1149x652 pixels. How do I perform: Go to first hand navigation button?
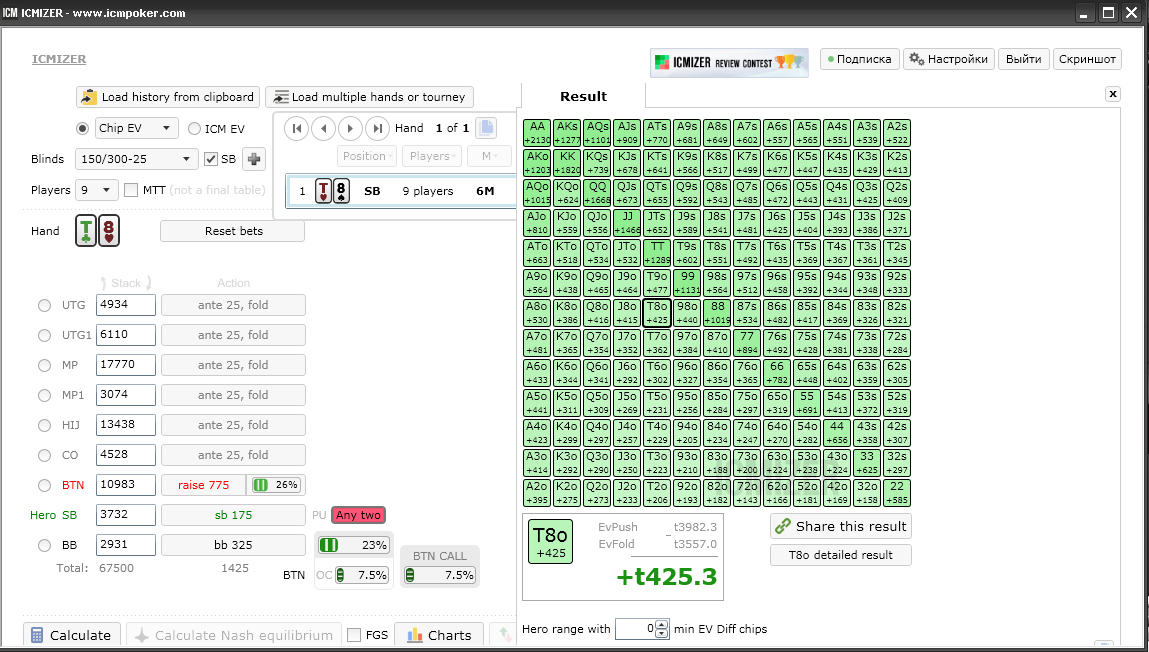coord(297,128)
